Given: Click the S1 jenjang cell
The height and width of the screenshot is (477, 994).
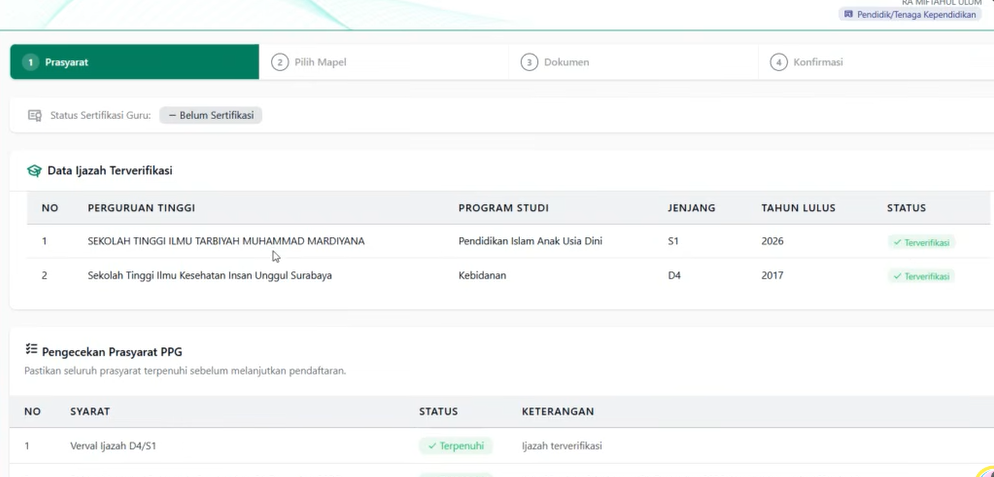Looking at the screenshot, I should [x=673, y=241].
